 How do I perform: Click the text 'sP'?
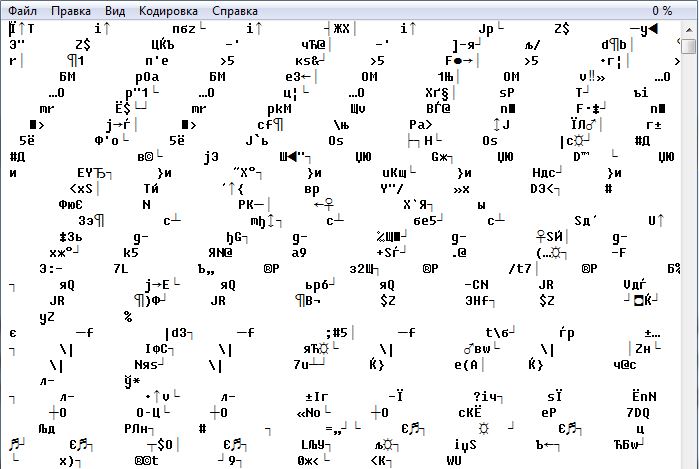pyautogui.click(x=507, y=93)
